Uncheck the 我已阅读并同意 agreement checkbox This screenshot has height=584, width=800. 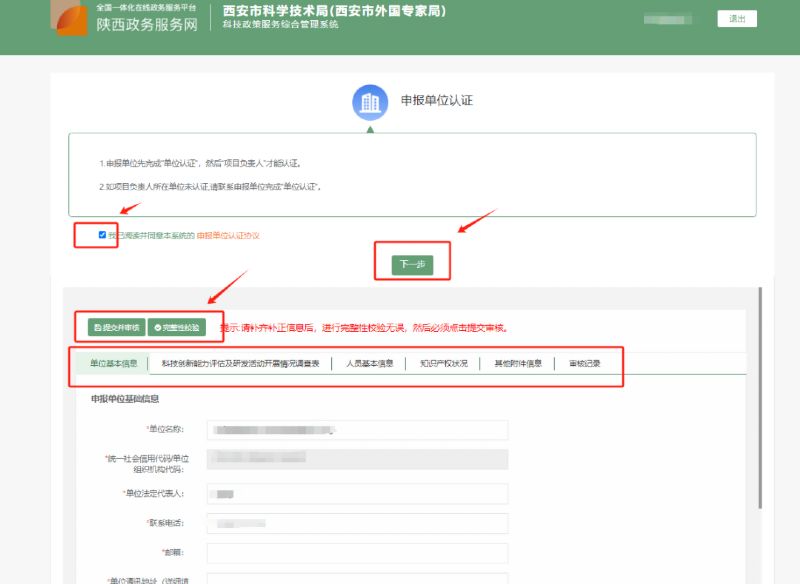pyautogui.click(x=102, y=235)
